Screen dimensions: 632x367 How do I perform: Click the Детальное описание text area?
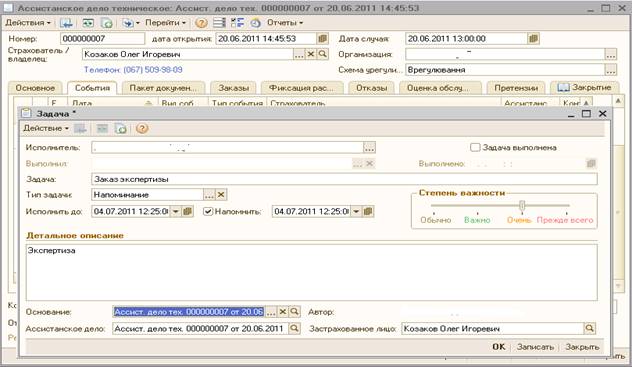[x=312, y=272]
